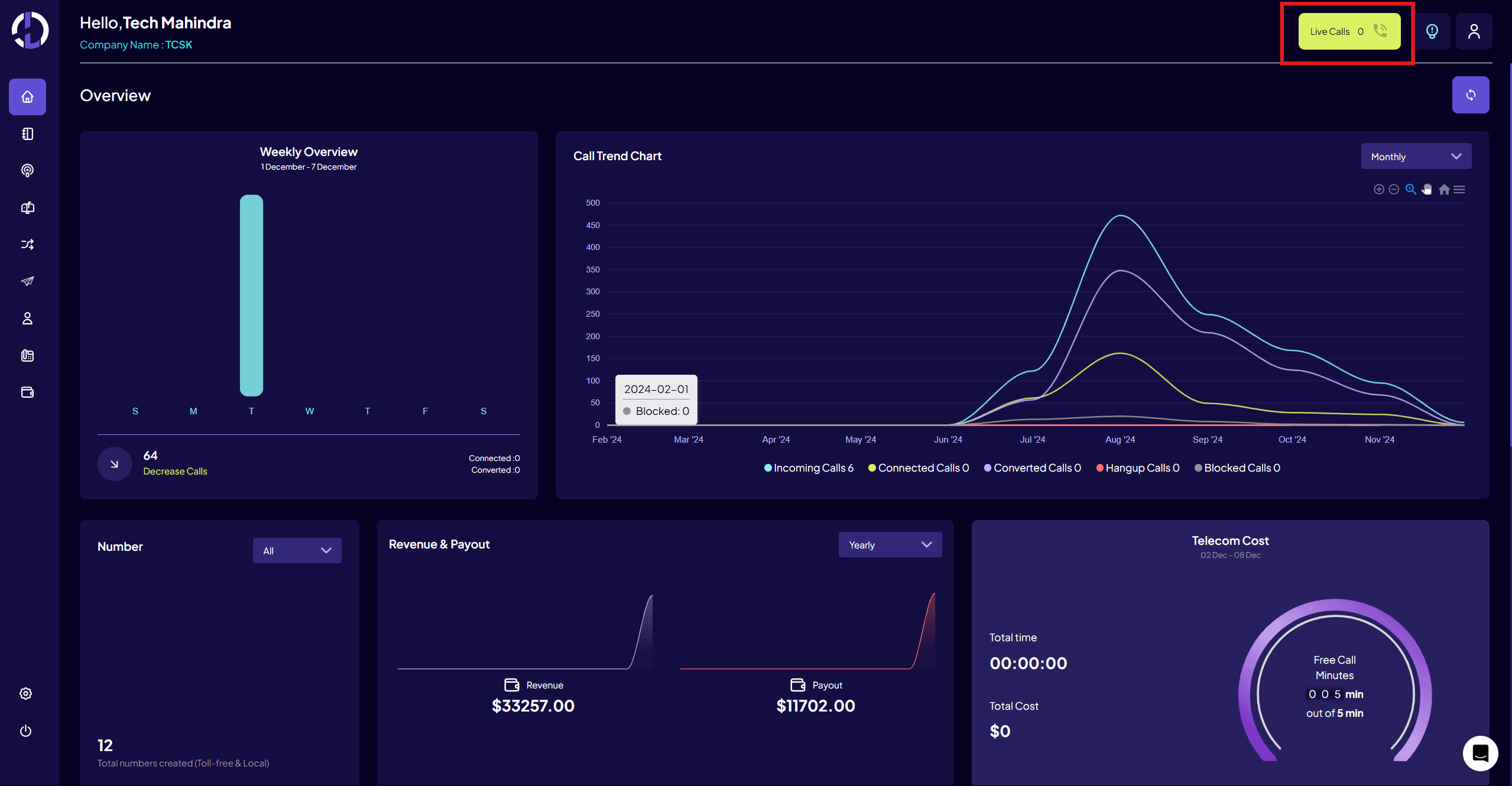Screen dimensions: 1512x786
Task: Reset chart view with the home icon
Action: [1443, 189]
